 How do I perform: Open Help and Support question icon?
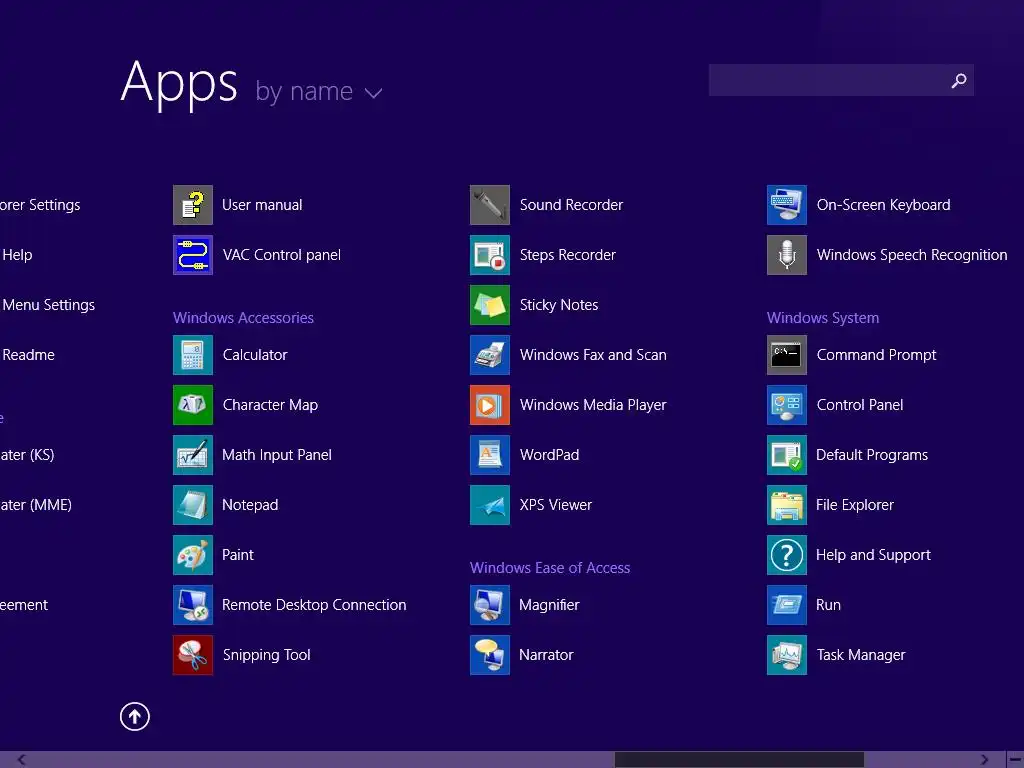[x=787, y=555]
